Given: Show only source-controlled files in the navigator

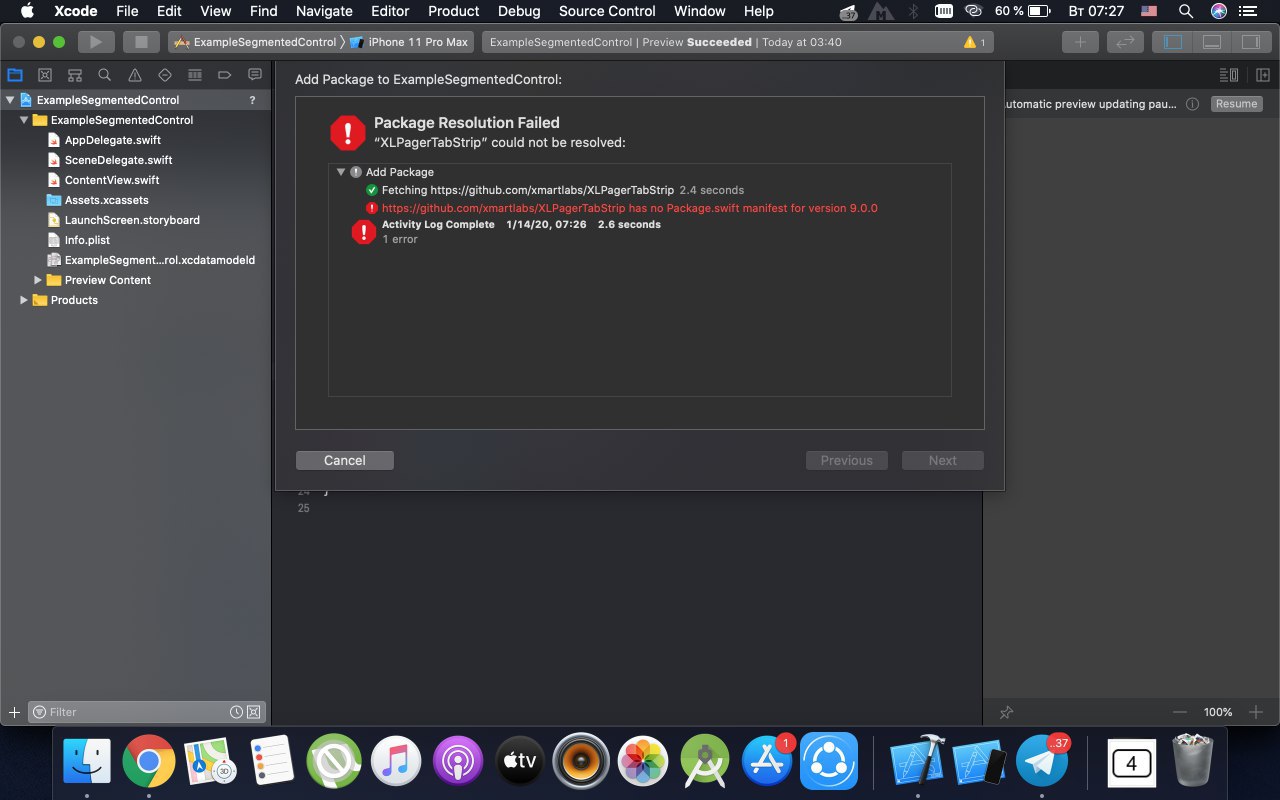Looking at the screenshot, I should pos(254,712).
